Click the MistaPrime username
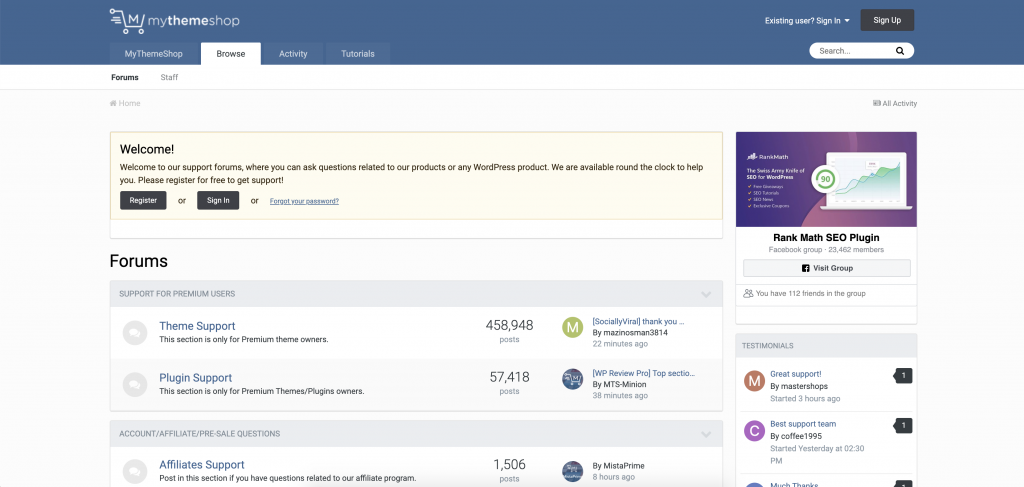The width and height of the screenshot is (1024, 487). [624, 466]
